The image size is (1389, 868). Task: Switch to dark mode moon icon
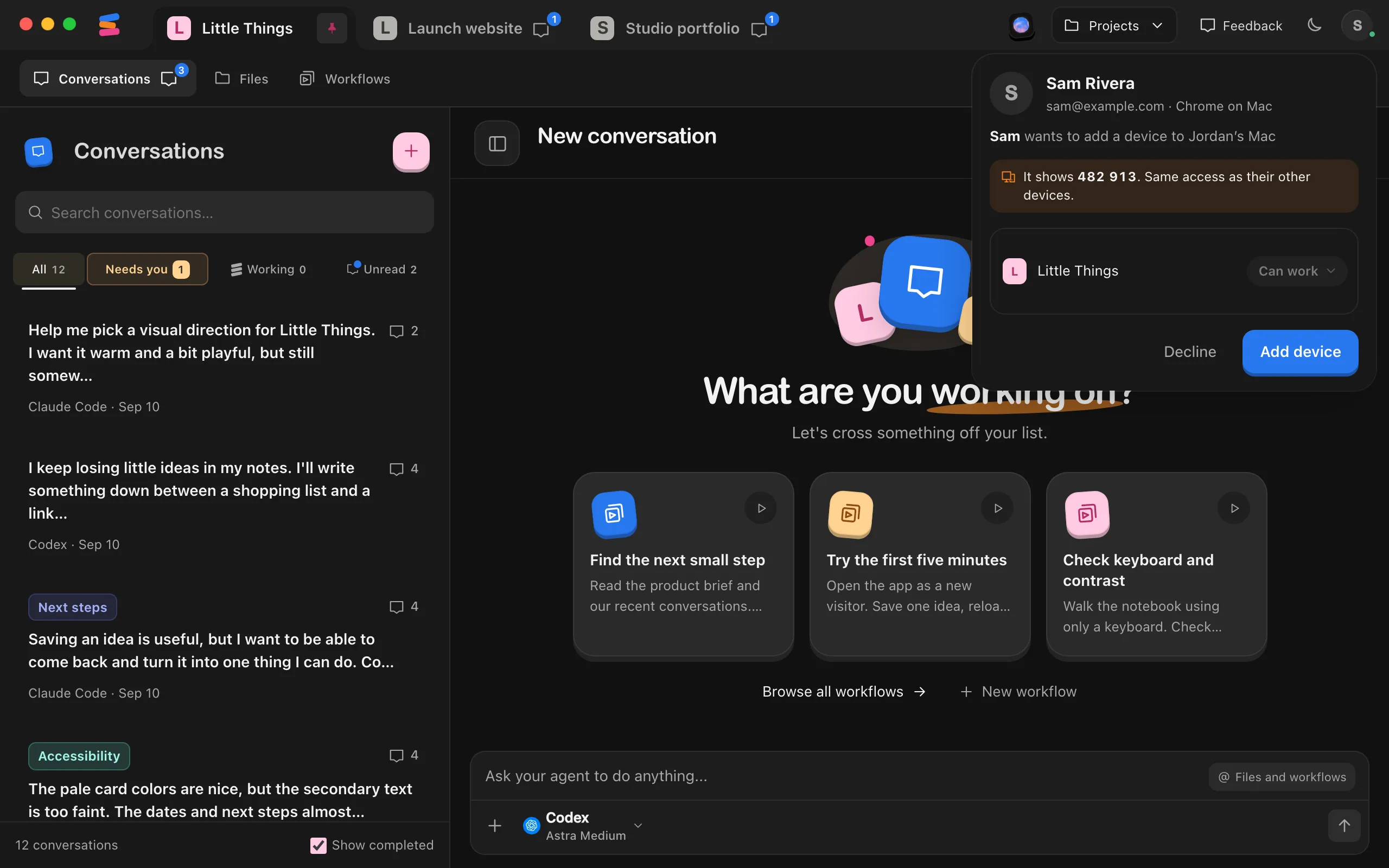click(x=1314, y=25)
